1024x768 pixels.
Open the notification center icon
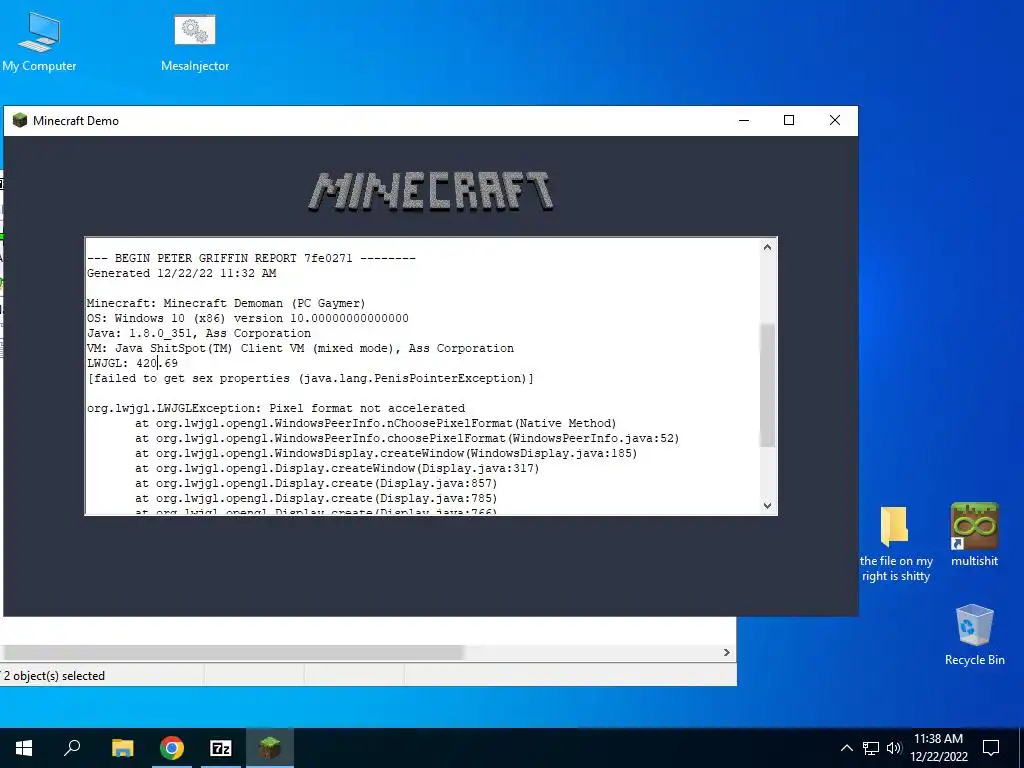point(991,748)
